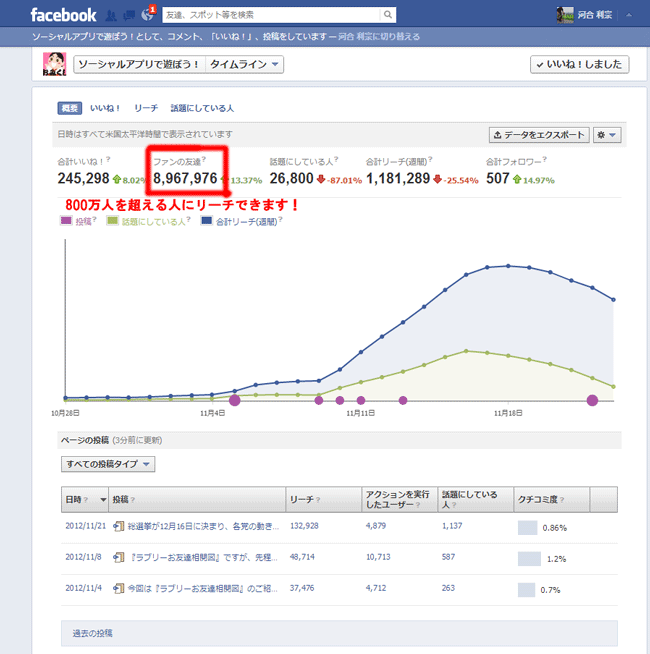
Task: Click the large purple post marker at chart end
Action: (x=592, y=400)
